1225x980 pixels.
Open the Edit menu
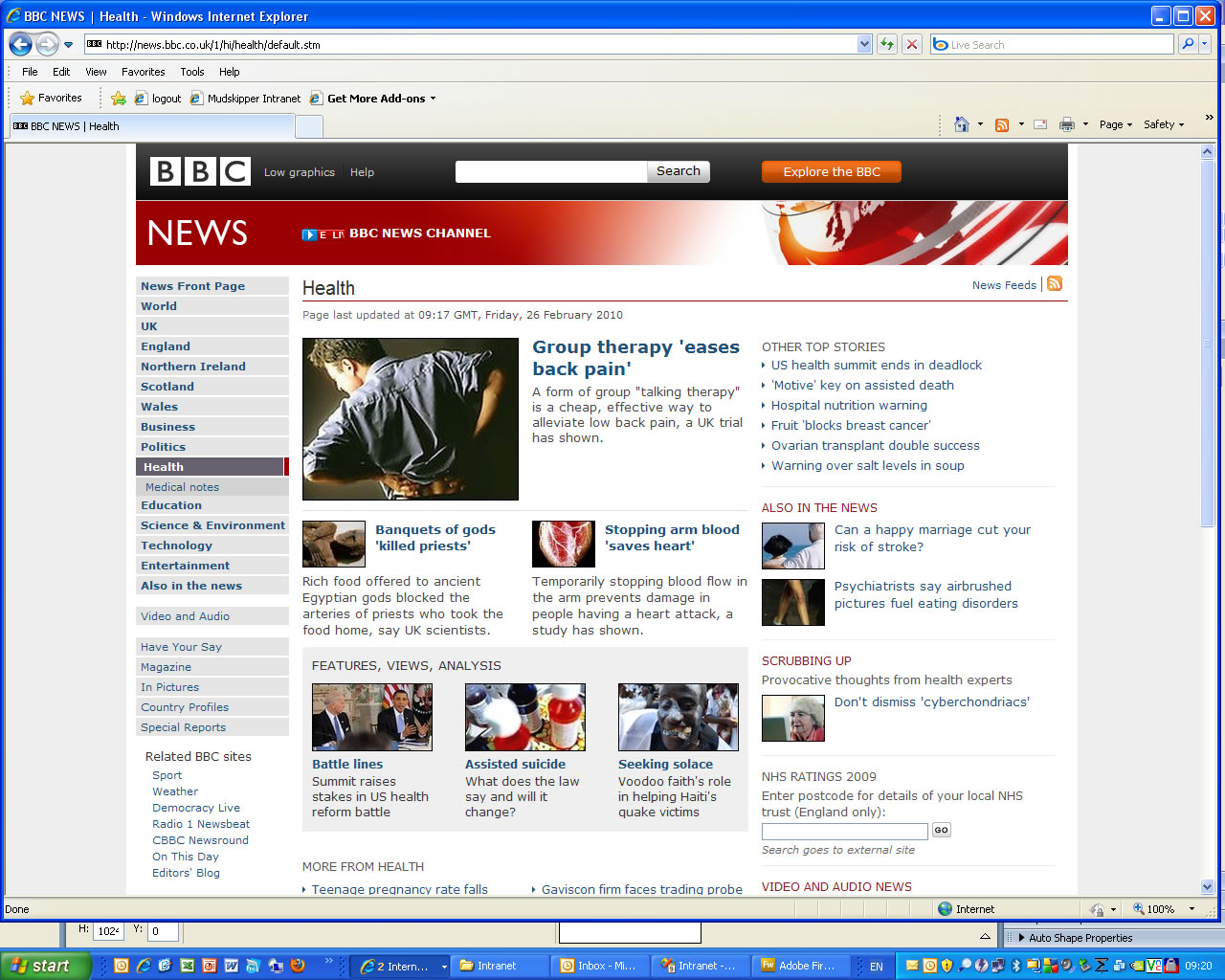pyautogui.click(x=61, y=72)
